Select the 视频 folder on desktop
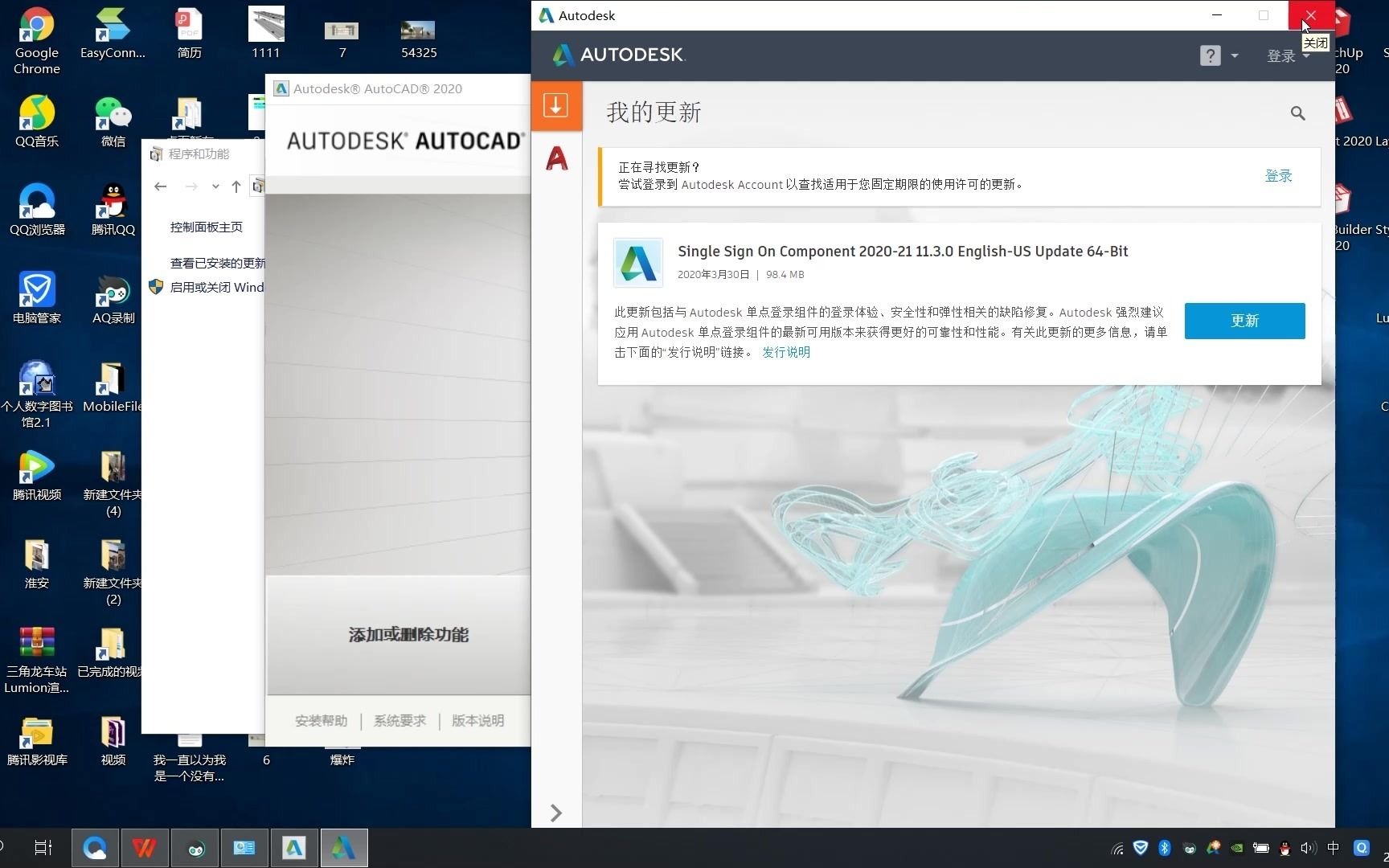Screen dimensions: 1389x868 pyautogui.click(x=113, y=741)
